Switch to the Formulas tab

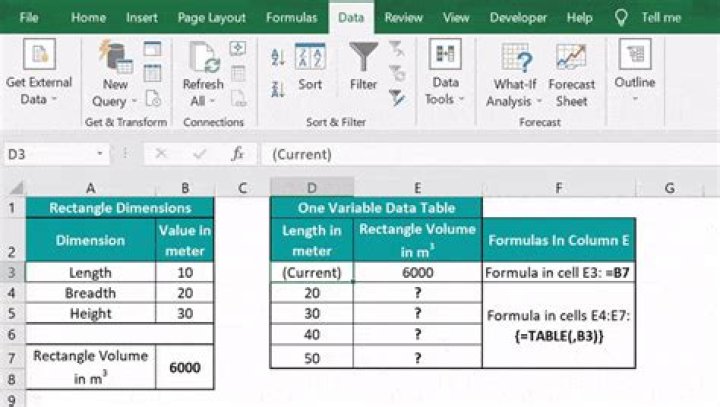[292, 18]
